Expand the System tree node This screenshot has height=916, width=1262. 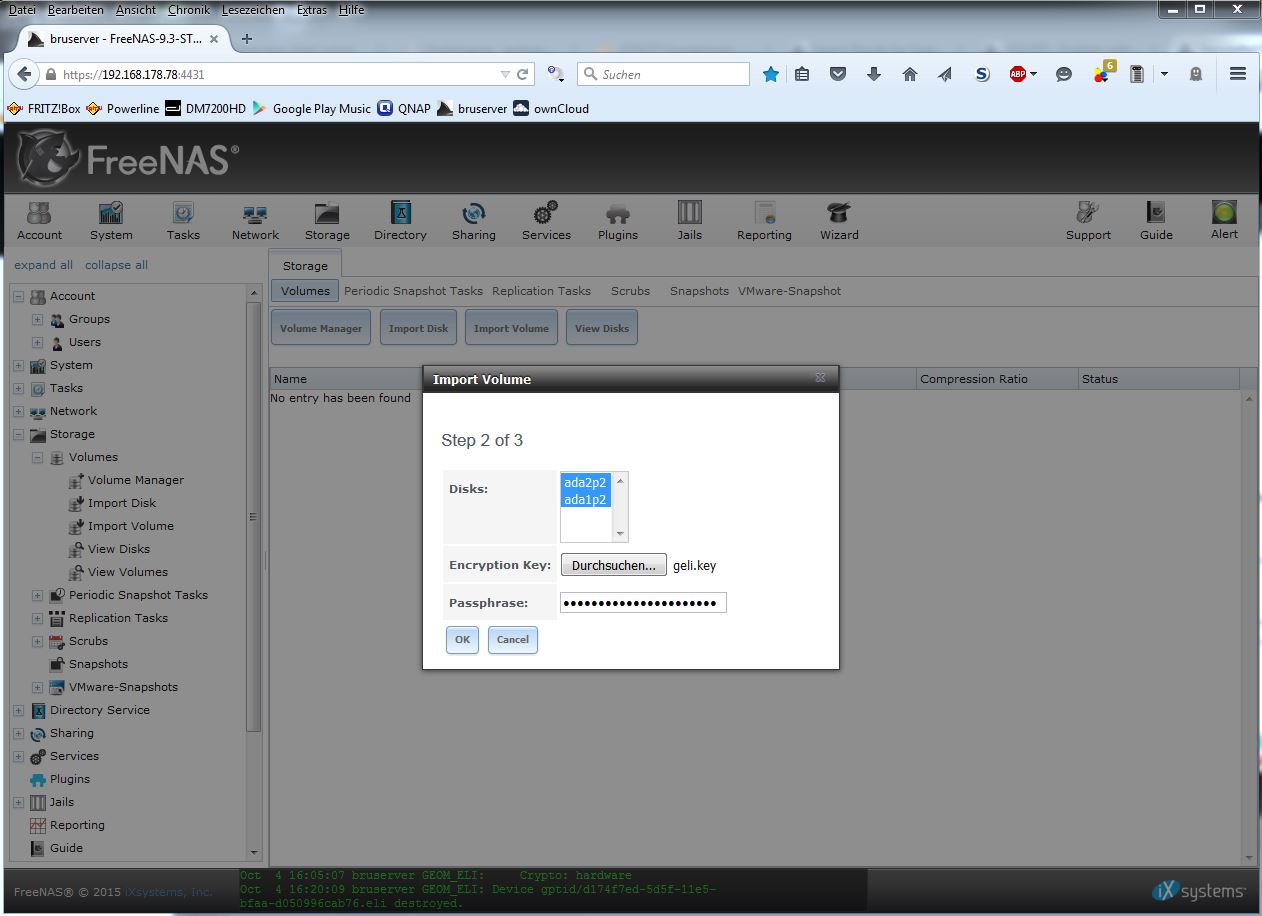coord(18,365)
